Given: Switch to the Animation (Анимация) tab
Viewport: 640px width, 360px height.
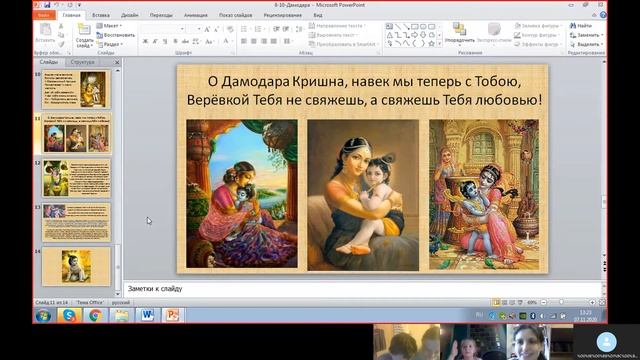Looking at the screenshot, I should coord(196,15).
